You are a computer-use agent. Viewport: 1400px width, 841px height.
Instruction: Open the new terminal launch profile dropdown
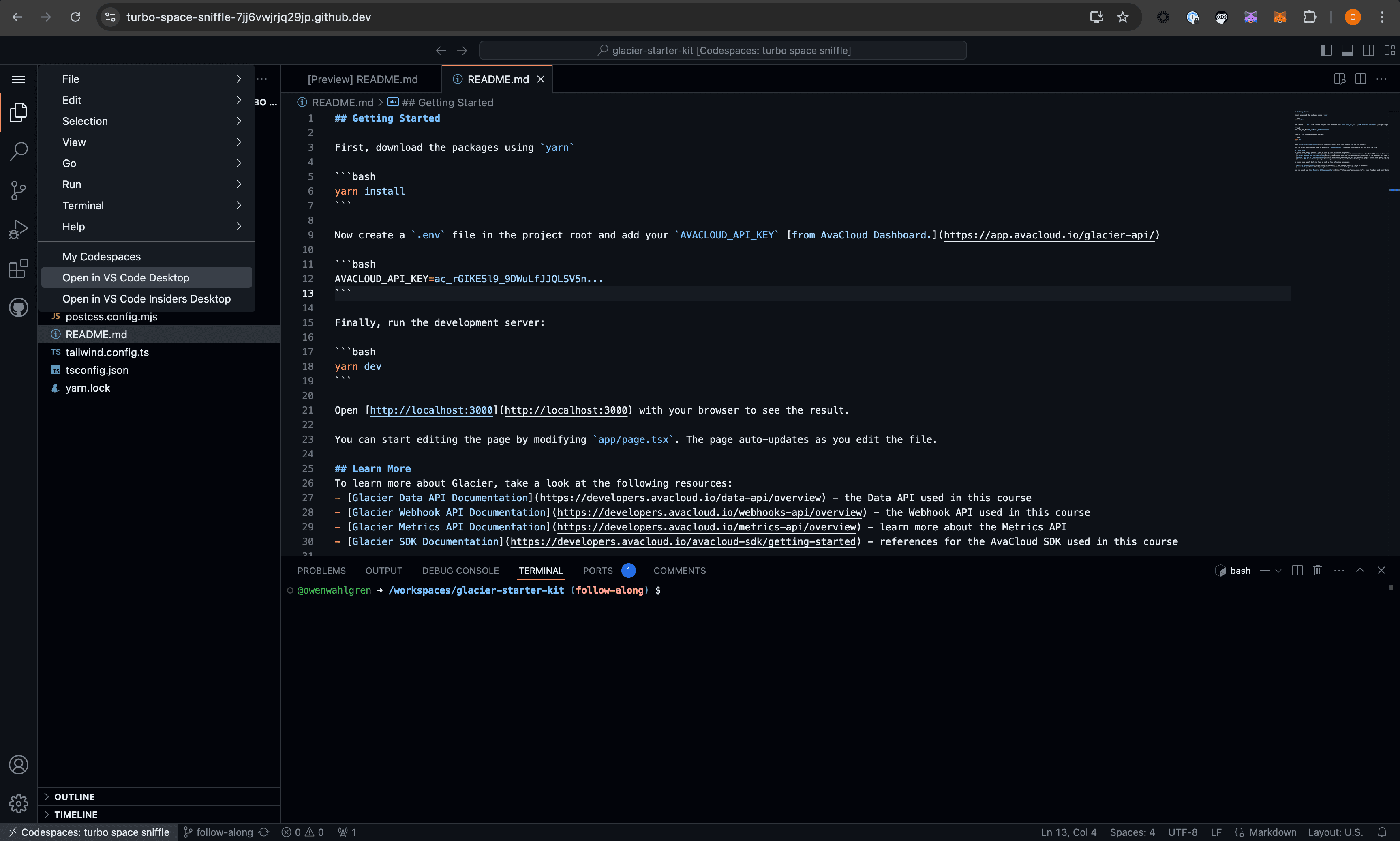[x=1278, y=571]
